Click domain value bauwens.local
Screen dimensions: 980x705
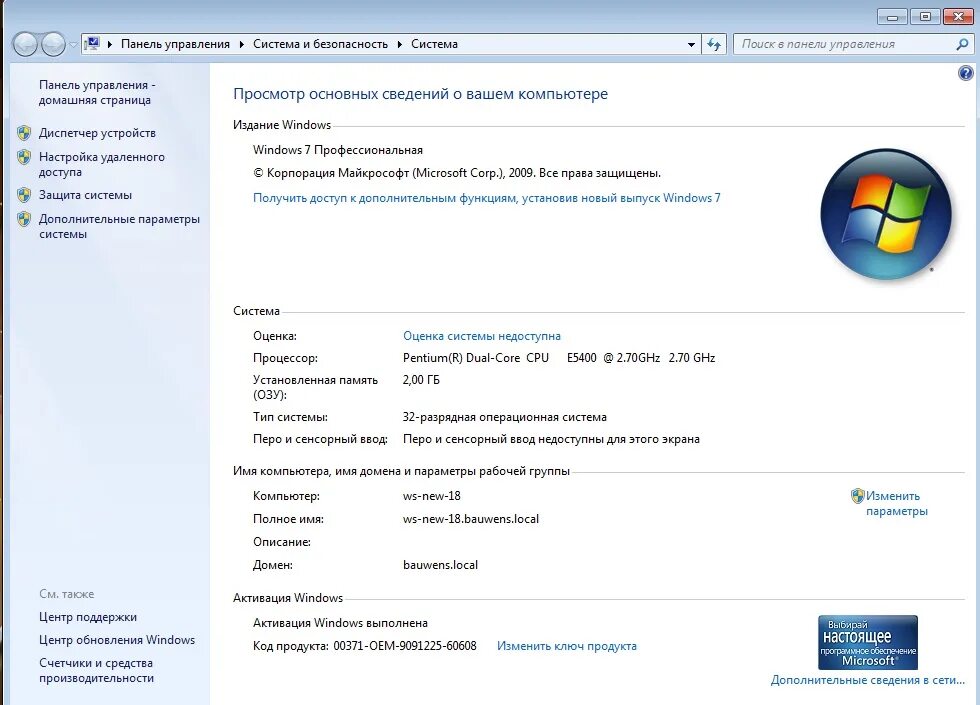coord(440,565)
